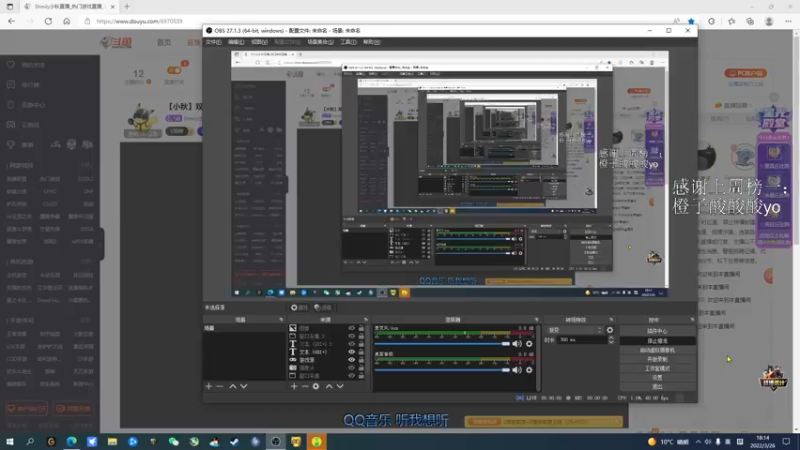Mute the Desktop Audio speaker icon

point(517,370)
